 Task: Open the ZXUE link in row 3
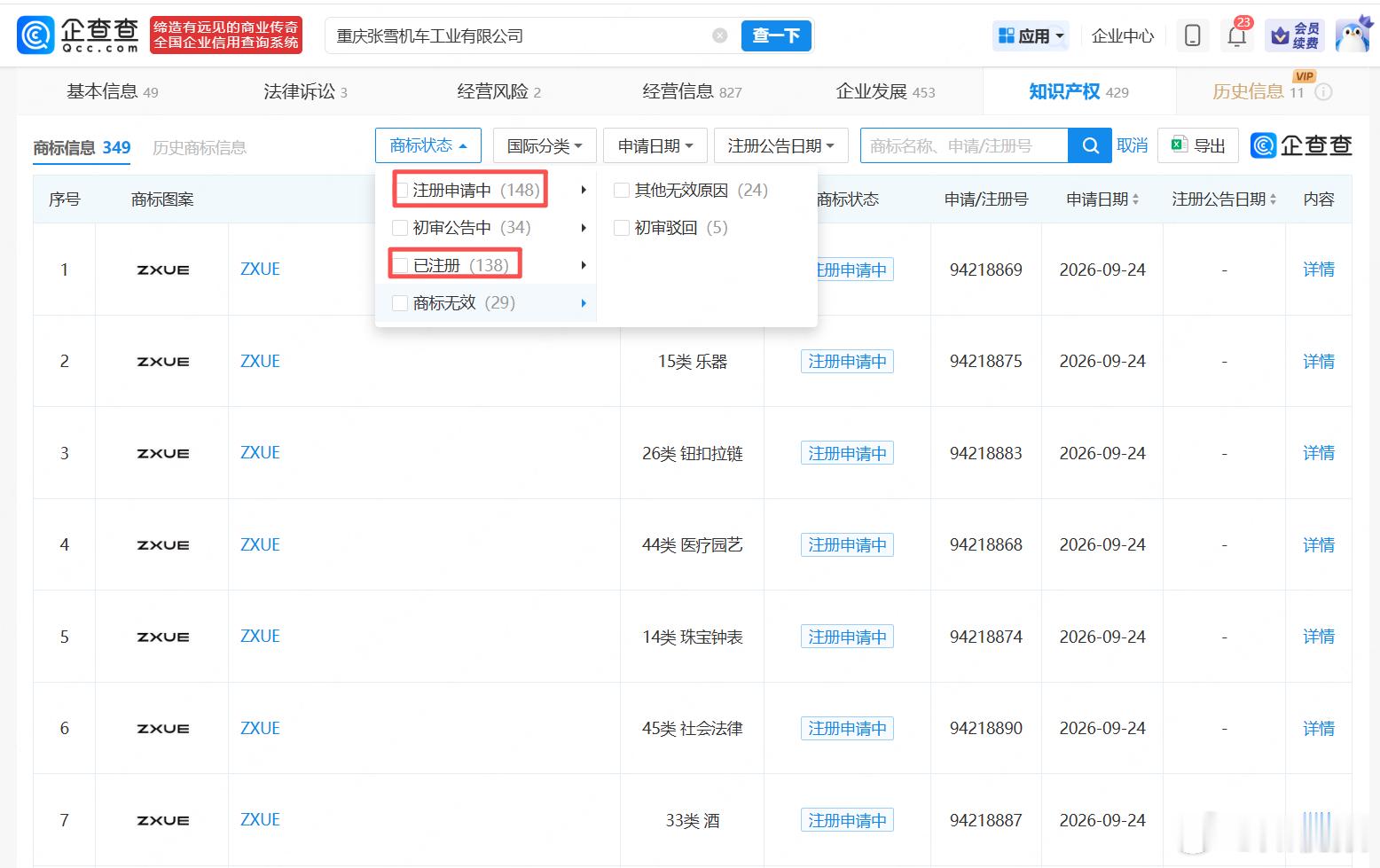coord(260,453)
